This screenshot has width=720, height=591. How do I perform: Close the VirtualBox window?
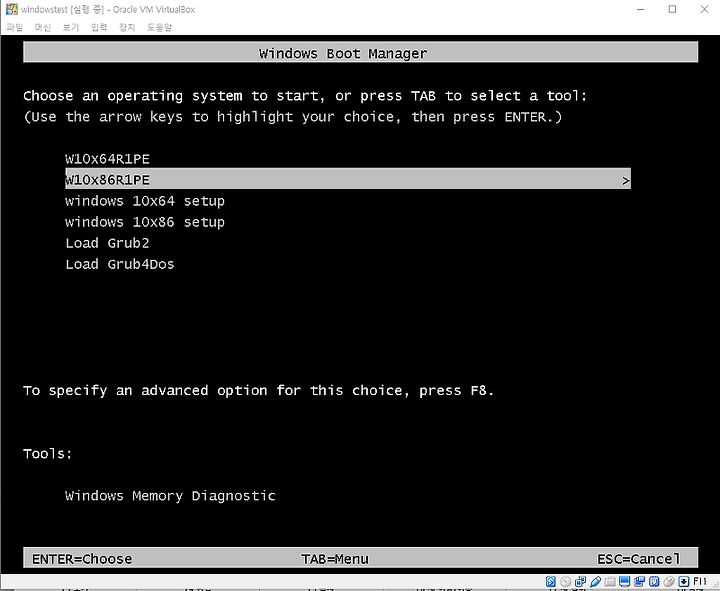tap(704, 9)
